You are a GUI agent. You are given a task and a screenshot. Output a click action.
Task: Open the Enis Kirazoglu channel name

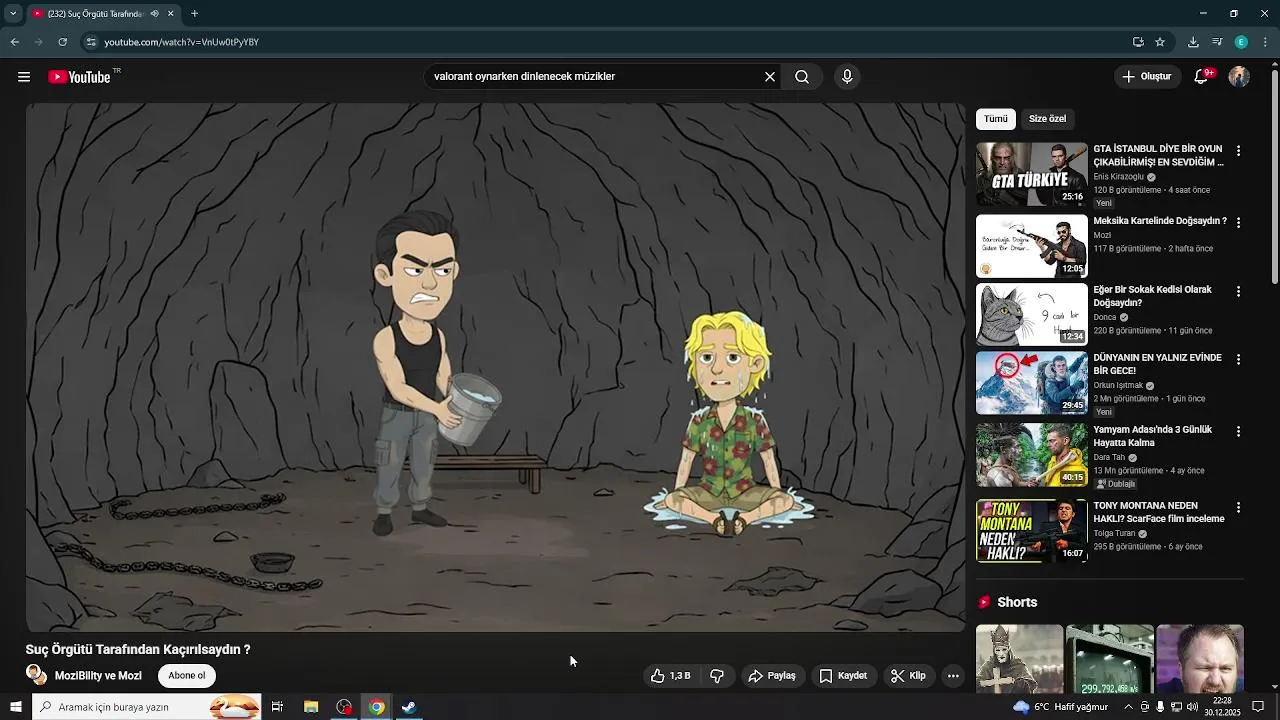coord(1118,177)
